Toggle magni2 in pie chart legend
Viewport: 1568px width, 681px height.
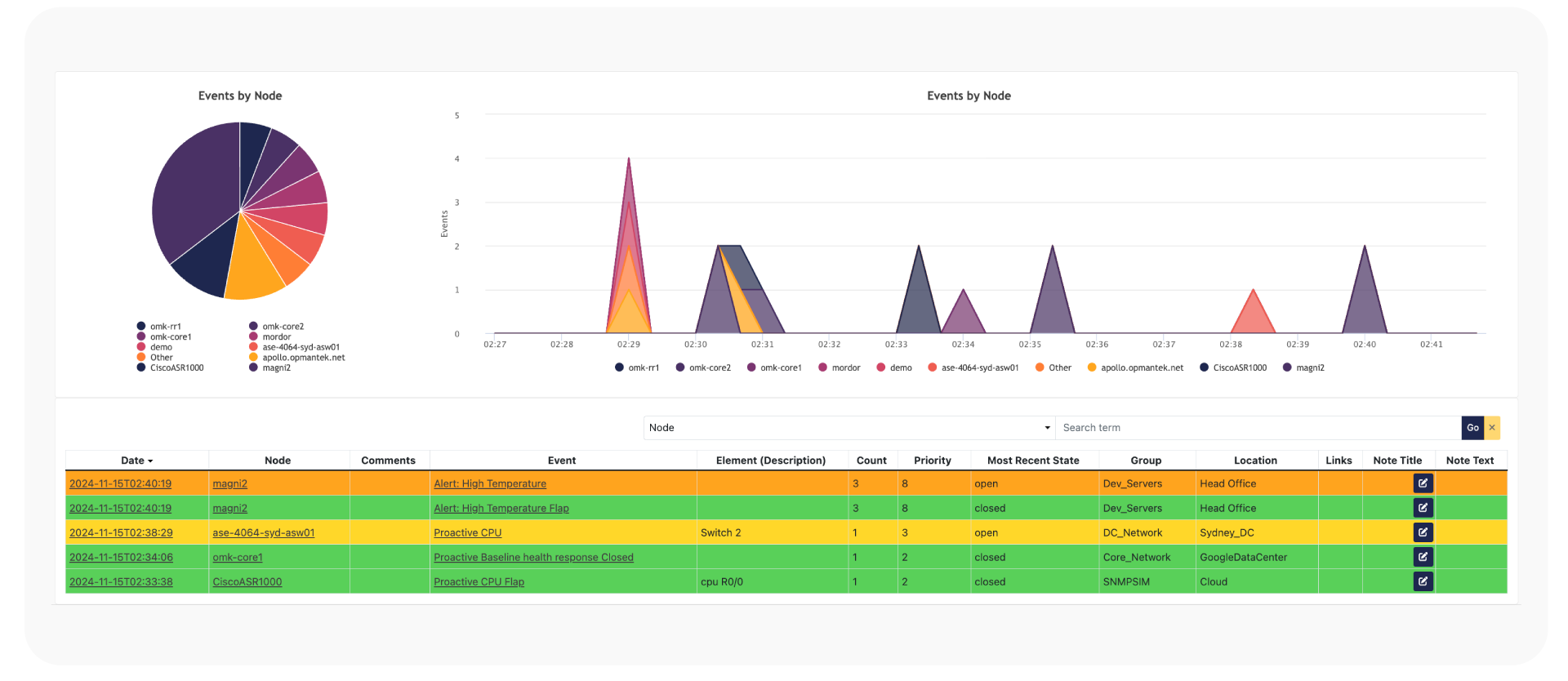click(270, 367)
